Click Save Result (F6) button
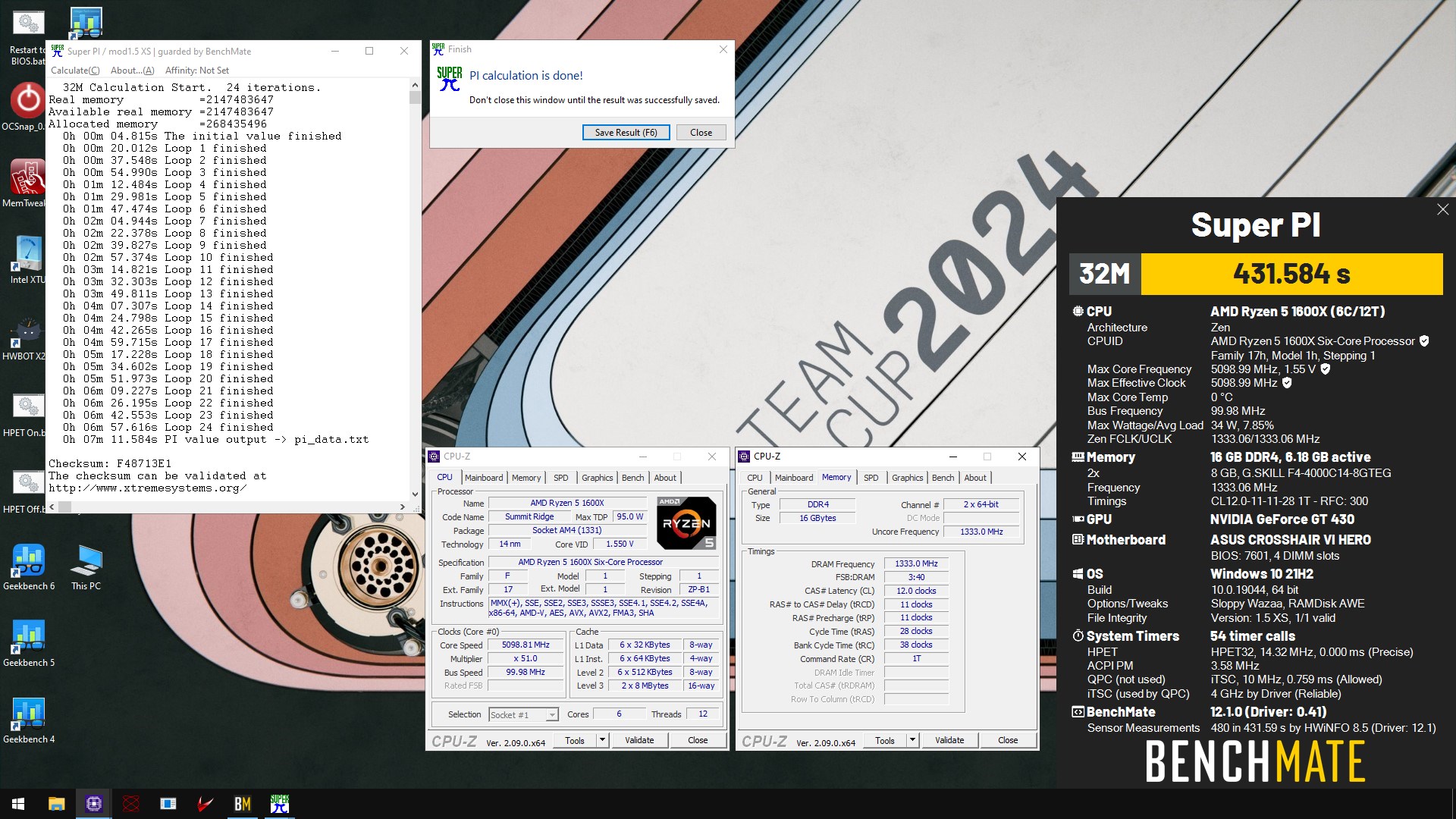1456x819 pixels. click(x=626, y=133)
